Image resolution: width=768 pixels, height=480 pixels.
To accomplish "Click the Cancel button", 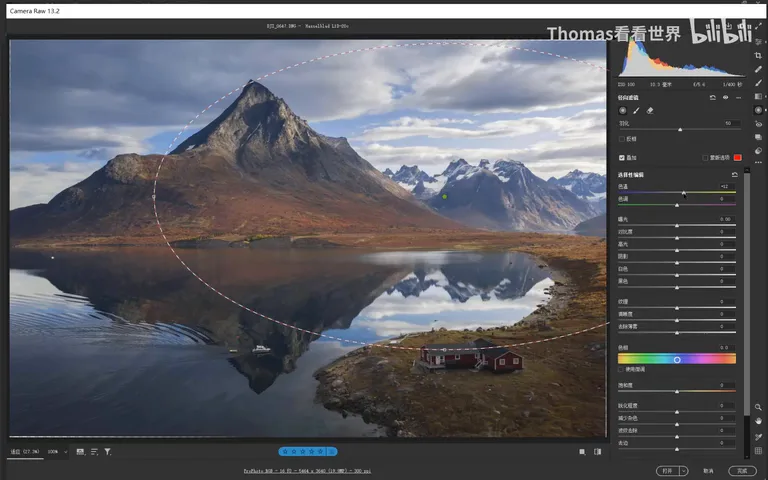I will (708, 471).
